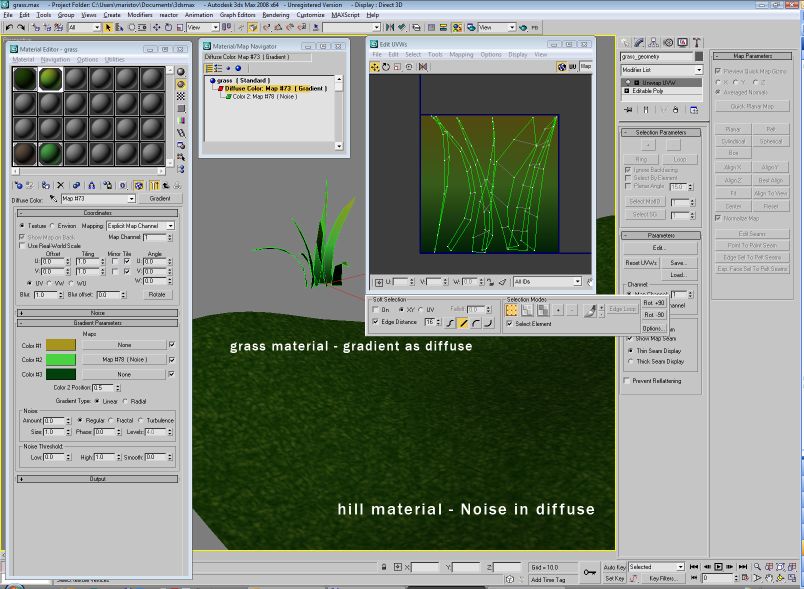The image size is (804, 589).
Task: Choose the Select and Move tool
Action: [x=156, y=27]
